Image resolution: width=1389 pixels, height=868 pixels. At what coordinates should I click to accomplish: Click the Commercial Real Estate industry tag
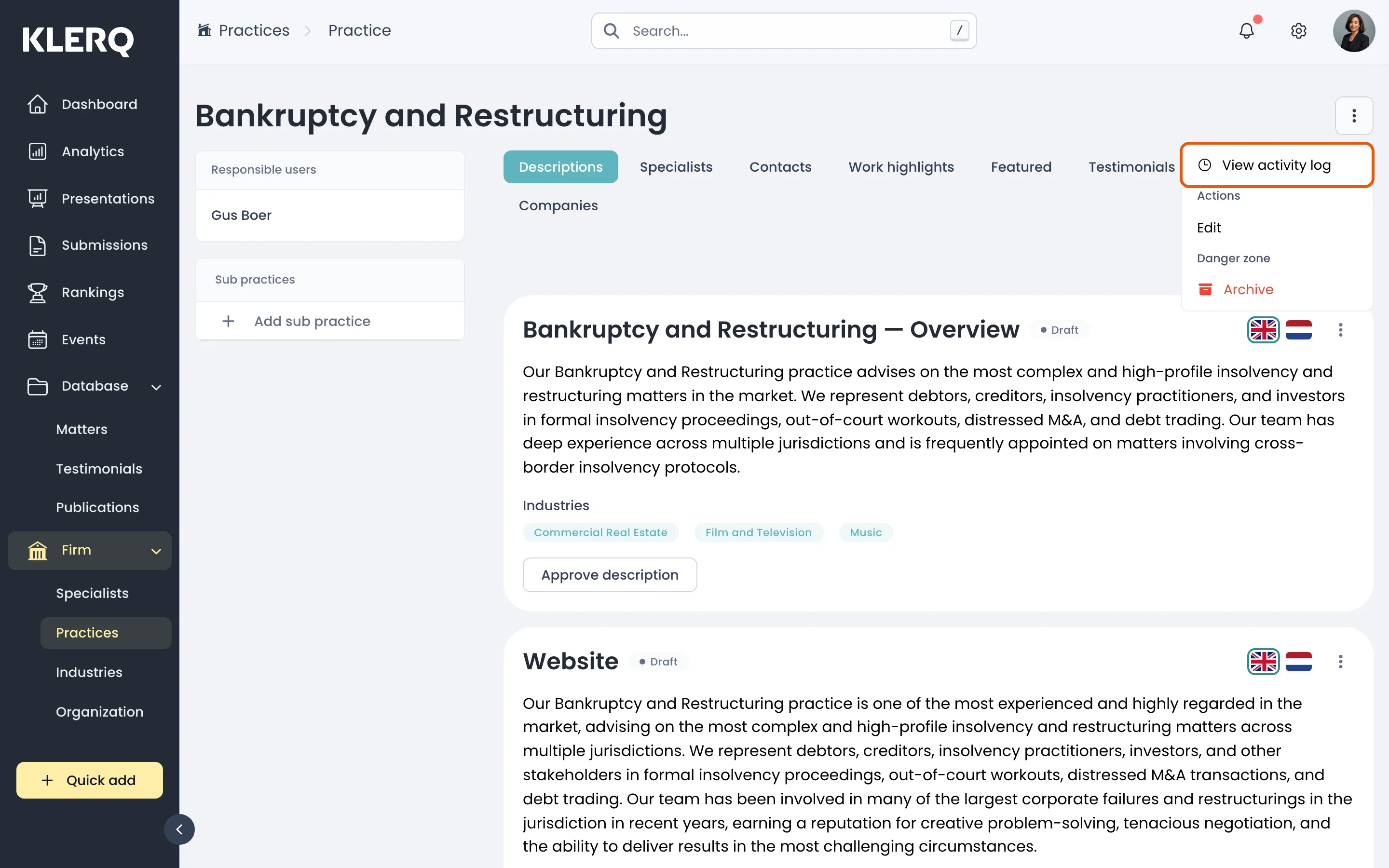tap(600, 532)
